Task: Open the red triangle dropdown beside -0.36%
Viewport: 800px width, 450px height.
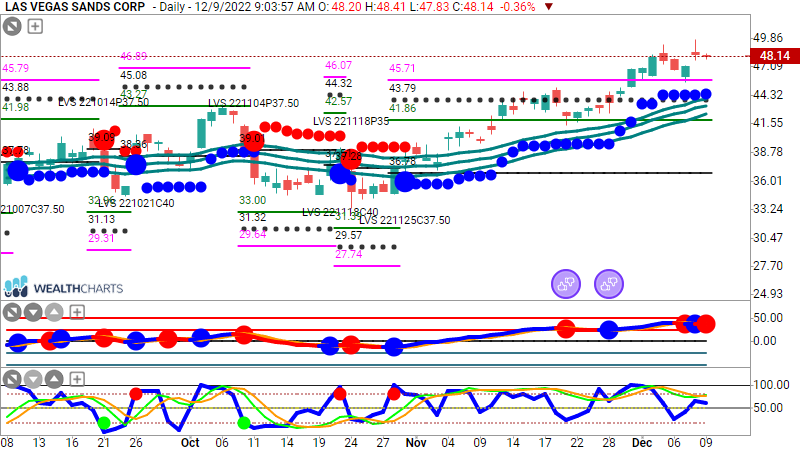Action: coord(549,7)
